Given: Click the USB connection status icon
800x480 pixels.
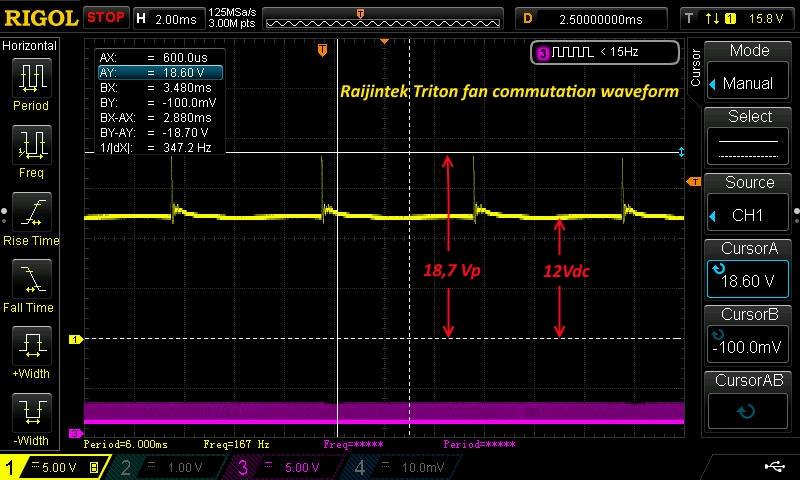Looking at the screenshot, I should (x=774, y=466).
